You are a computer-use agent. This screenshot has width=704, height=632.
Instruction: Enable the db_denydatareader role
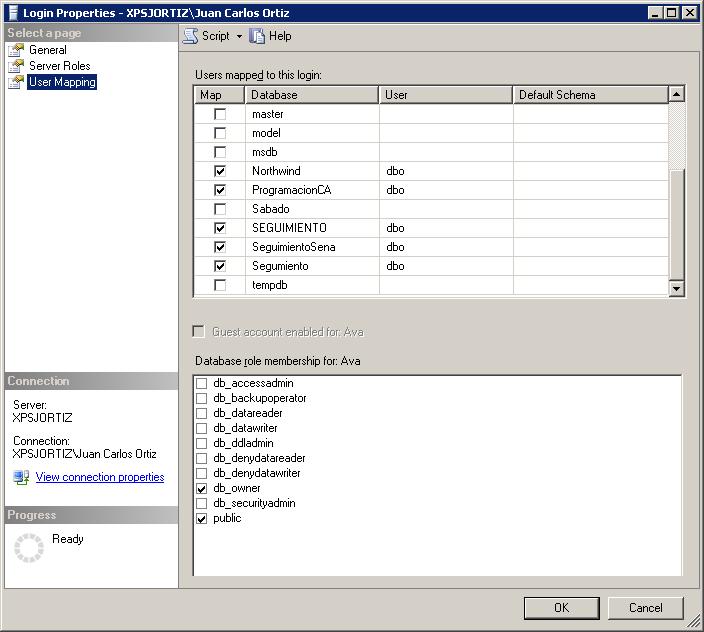pyautogui.click(x=202, y=458)
